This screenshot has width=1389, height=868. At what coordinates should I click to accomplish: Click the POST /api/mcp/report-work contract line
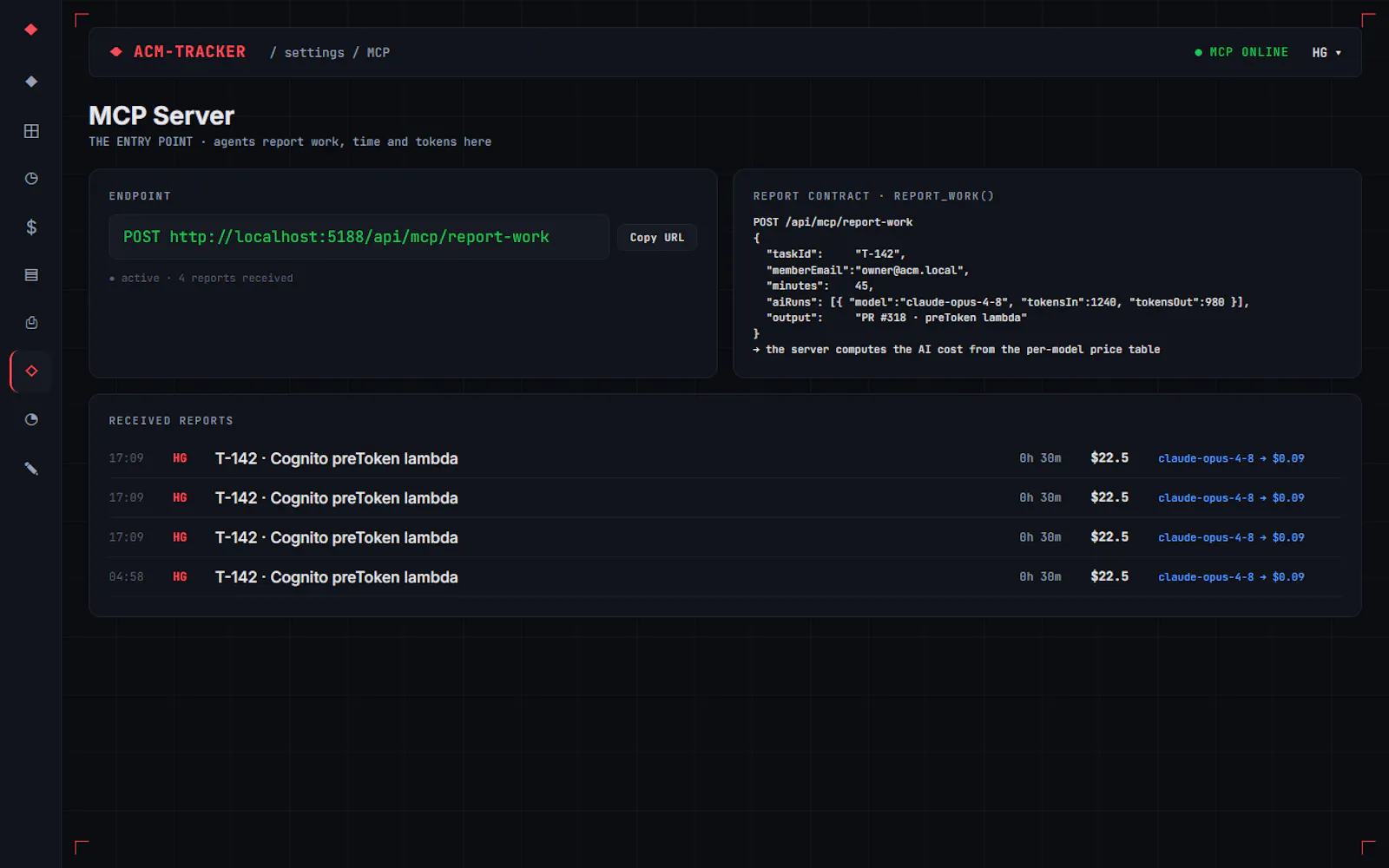pos(833,222)
